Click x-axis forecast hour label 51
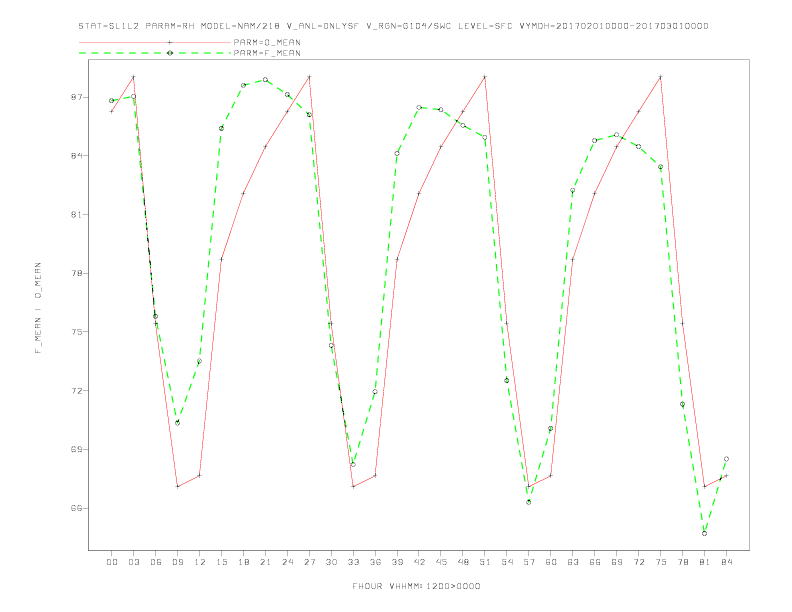 coord(485,562)
